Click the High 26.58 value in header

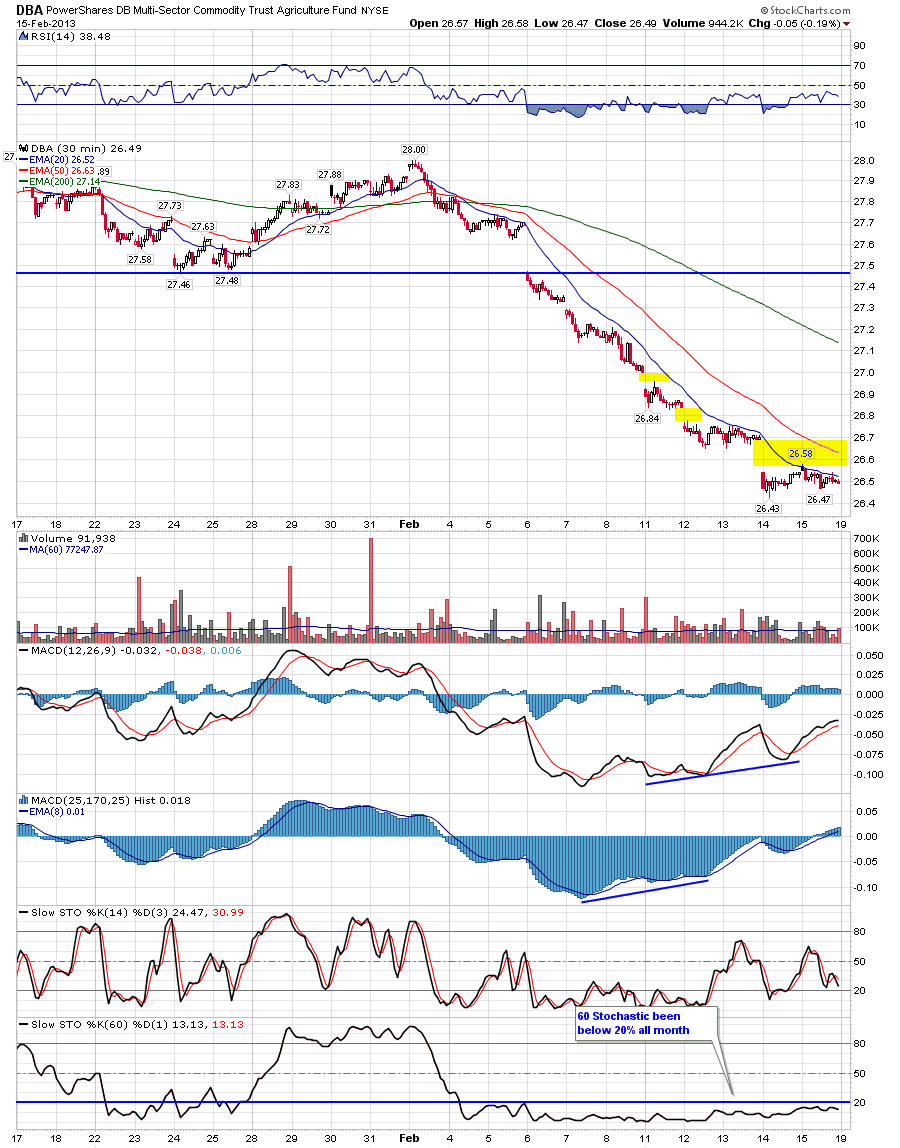[x=501, y=23]
